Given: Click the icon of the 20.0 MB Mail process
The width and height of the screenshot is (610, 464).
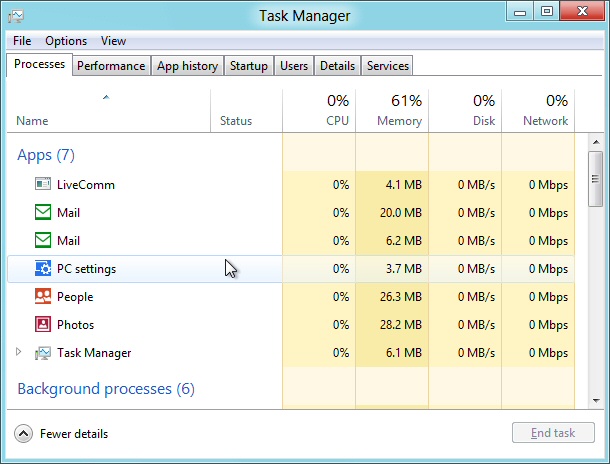Looking at the screenshot, I should tap(43, 212).
